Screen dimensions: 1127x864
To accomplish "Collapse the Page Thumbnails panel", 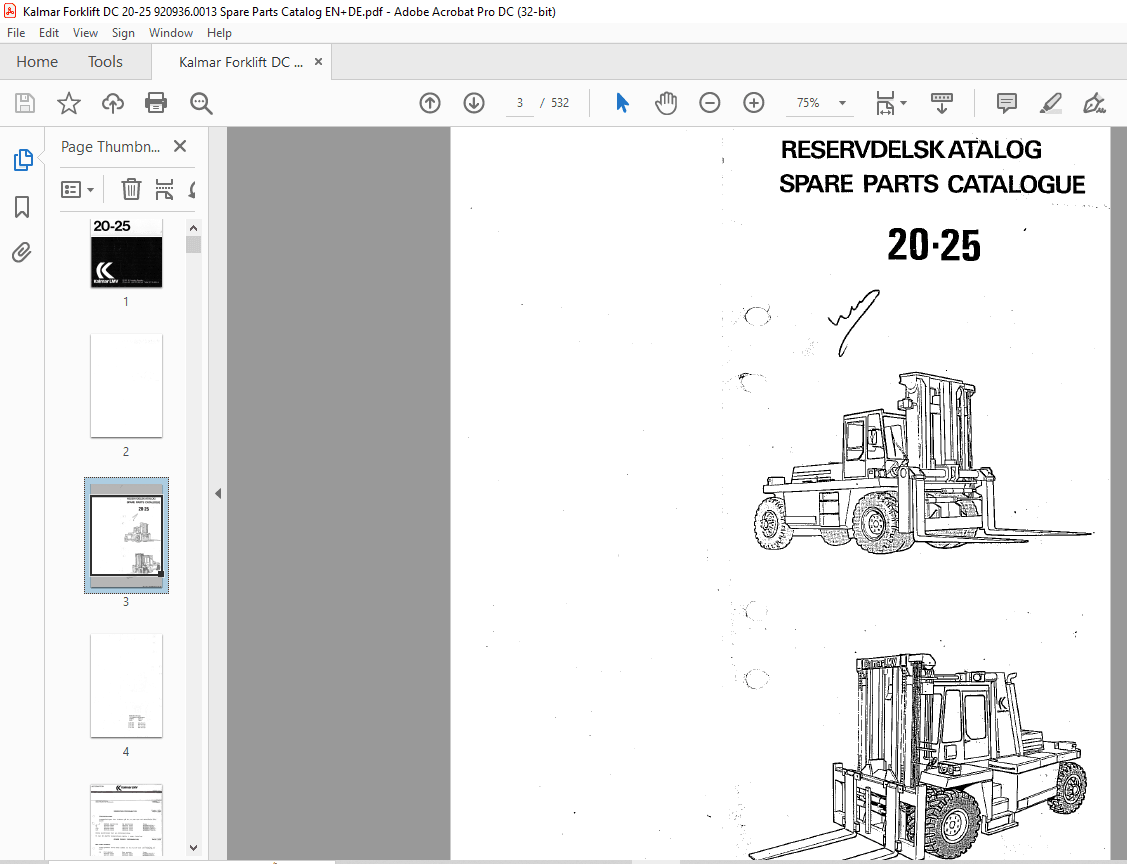I will [x=179, y=146].
